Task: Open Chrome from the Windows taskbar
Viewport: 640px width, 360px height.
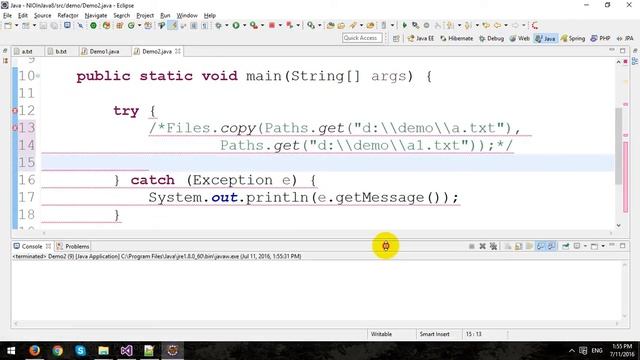Action: point(58,350)
